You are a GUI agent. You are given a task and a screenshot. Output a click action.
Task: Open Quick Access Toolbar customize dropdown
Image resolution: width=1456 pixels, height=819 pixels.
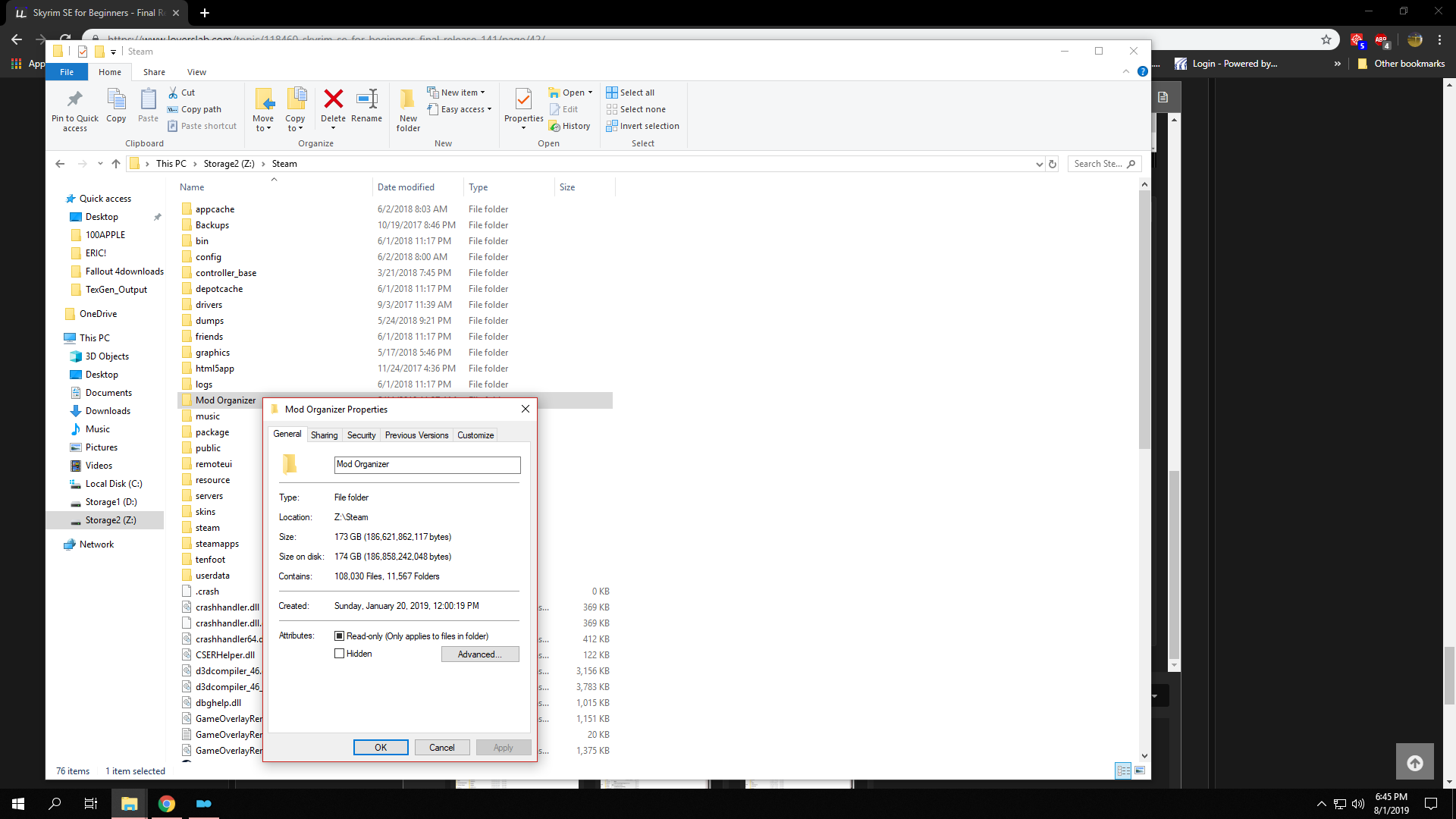click(x=113, y=52)
